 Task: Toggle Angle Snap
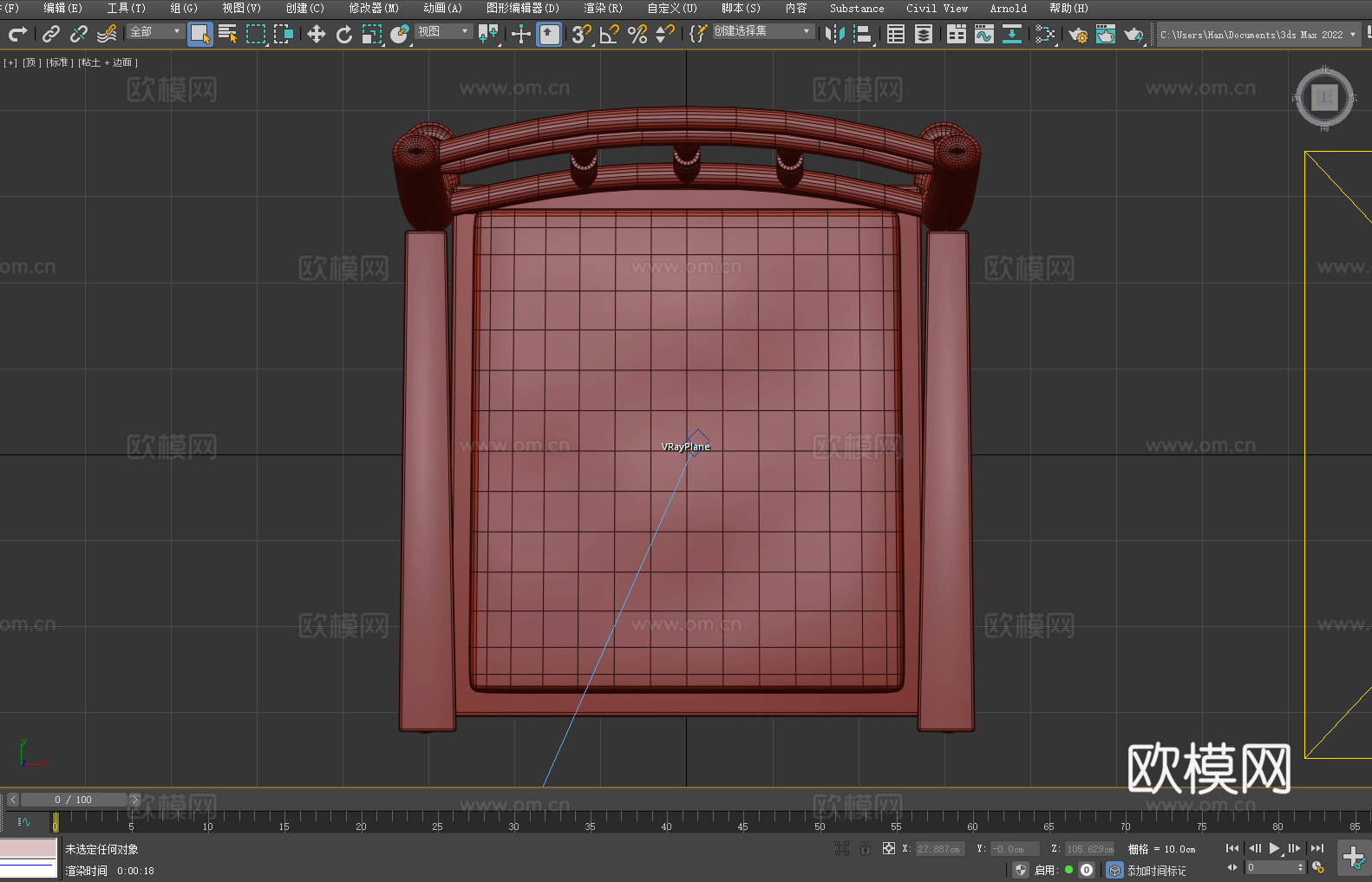[610, 34]
